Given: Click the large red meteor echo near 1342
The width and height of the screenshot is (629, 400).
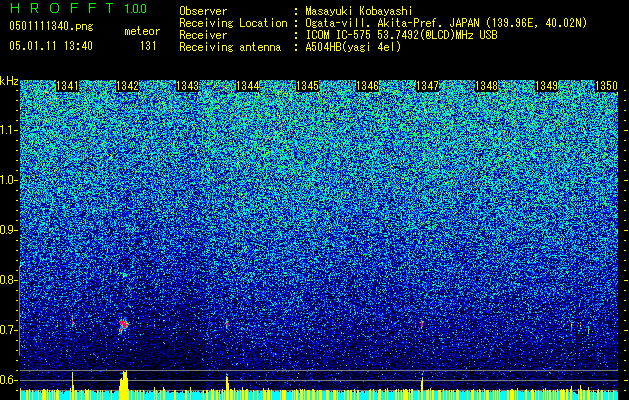Looking at the screenshot, I should (x=123, y=326).
